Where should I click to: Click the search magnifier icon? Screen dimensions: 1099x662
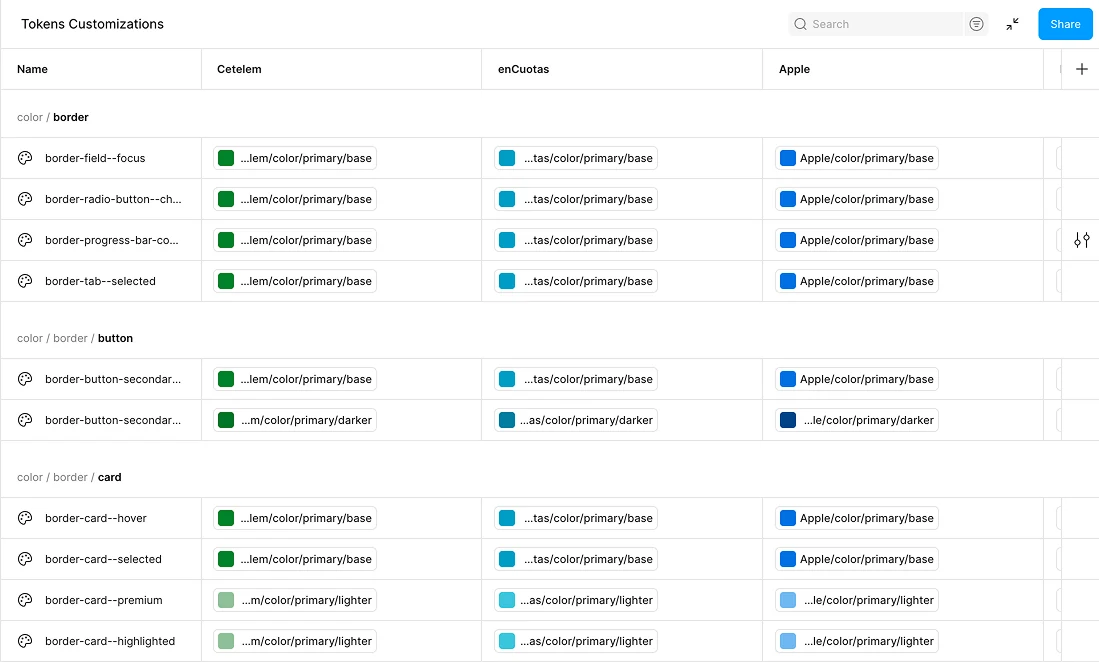tap(800, 24)
